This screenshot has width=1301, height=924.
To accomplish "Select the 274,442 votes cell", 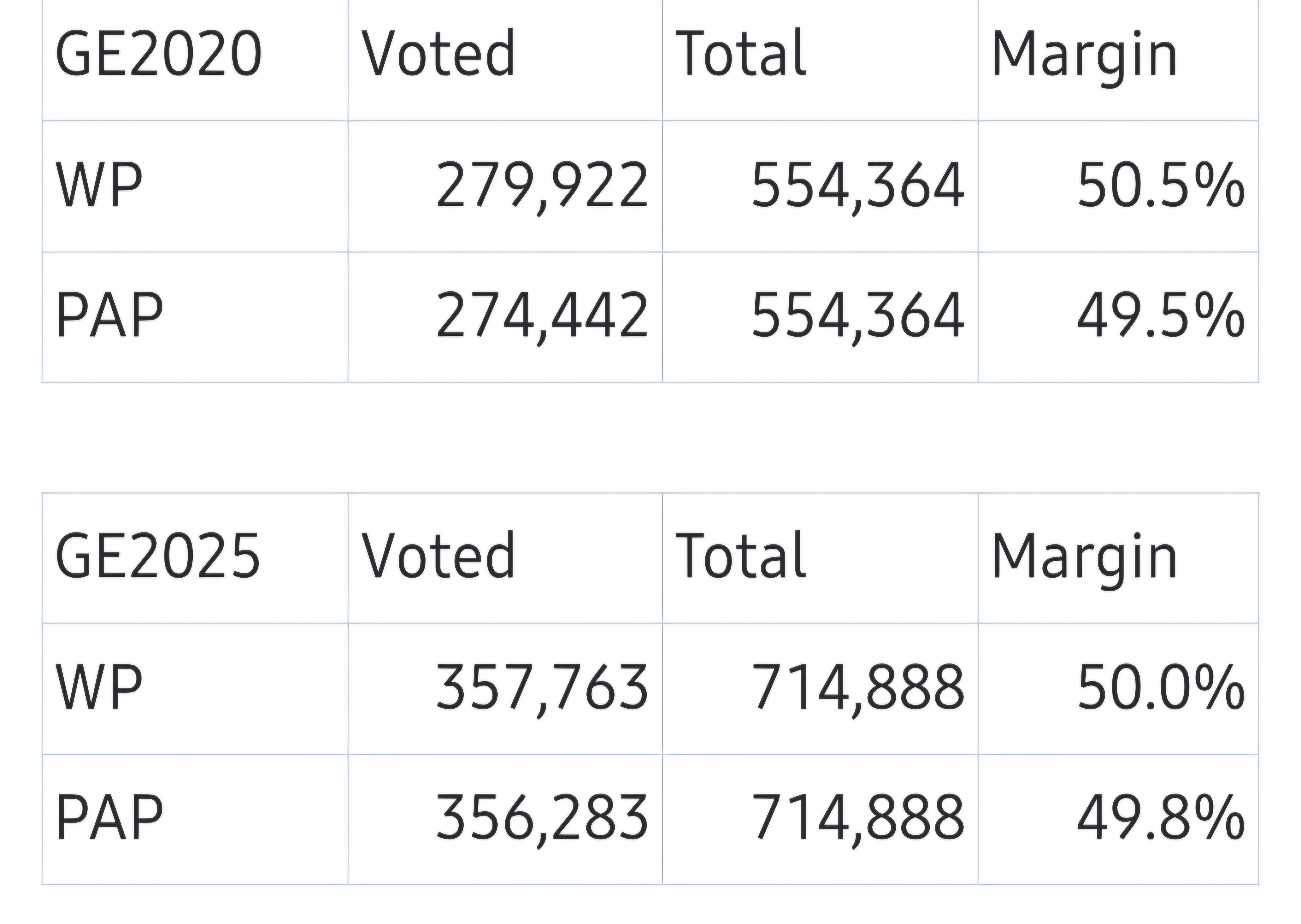I will (x=541, y=315).
